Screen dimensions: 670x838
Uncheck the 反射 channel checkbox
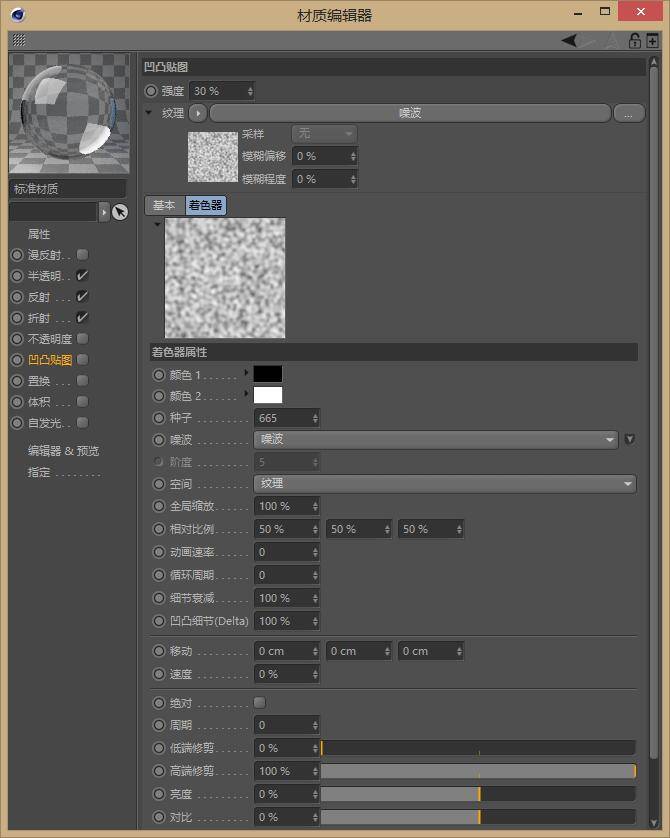(83, 297)
